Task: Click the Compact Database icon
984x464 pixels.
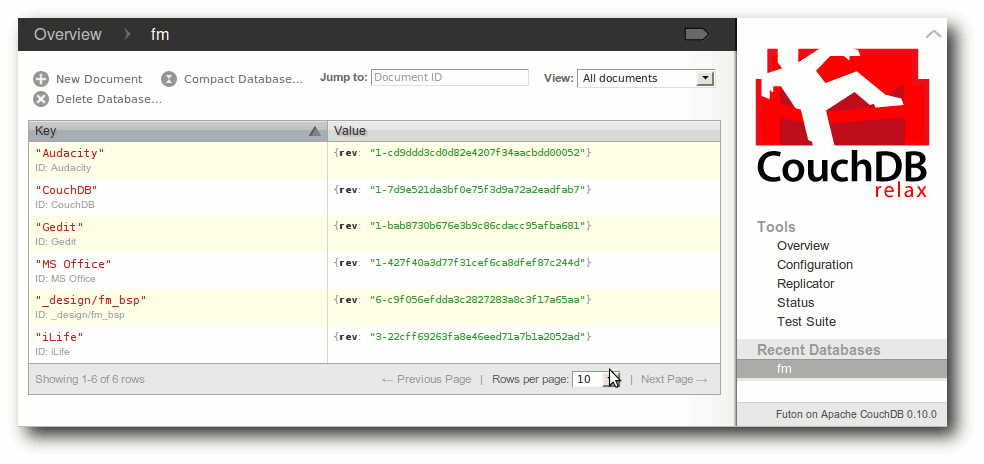Action: tap(169, 79)
